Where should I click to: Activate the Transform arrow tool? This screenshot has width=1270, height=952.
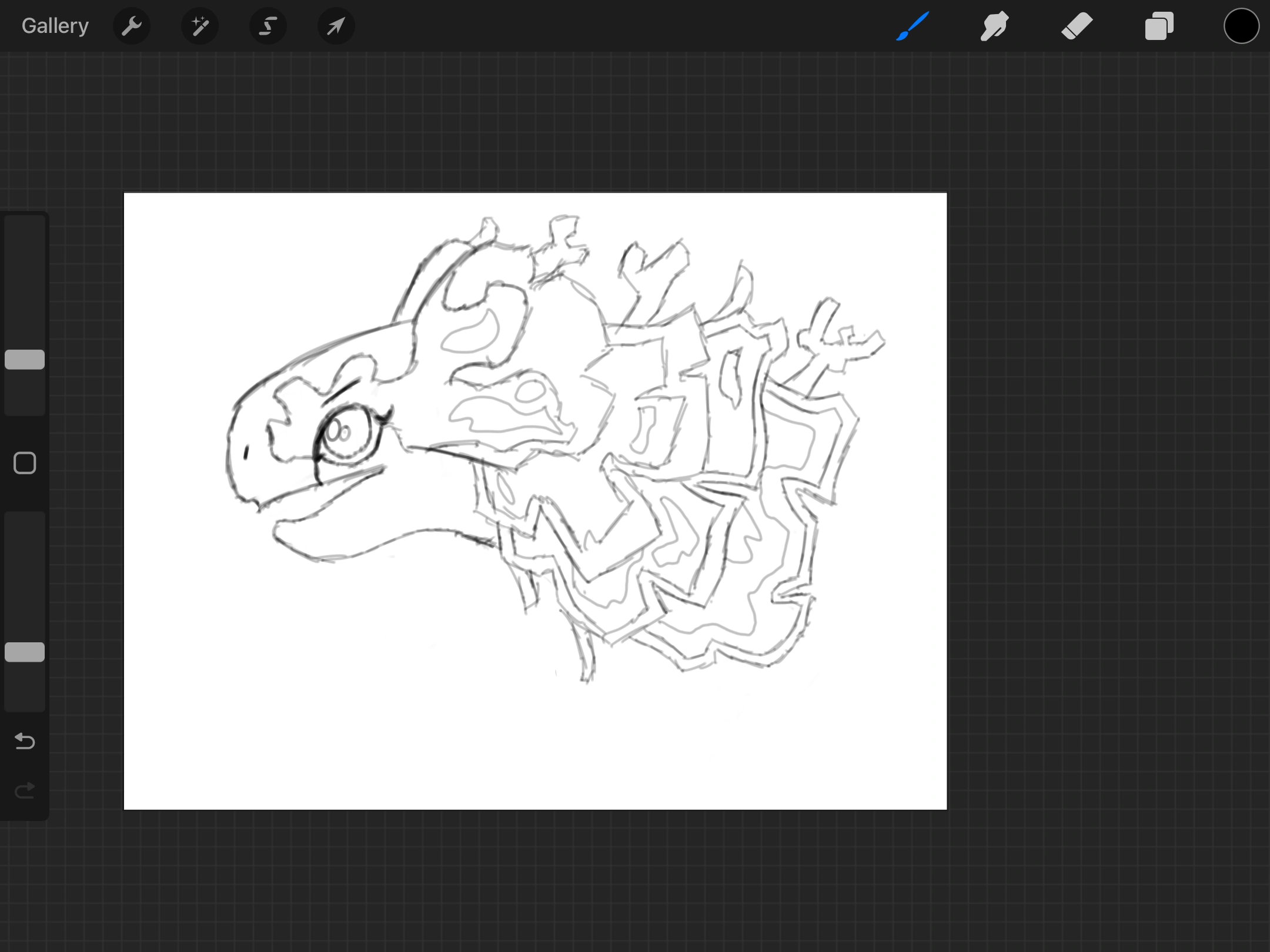(336, 26)
